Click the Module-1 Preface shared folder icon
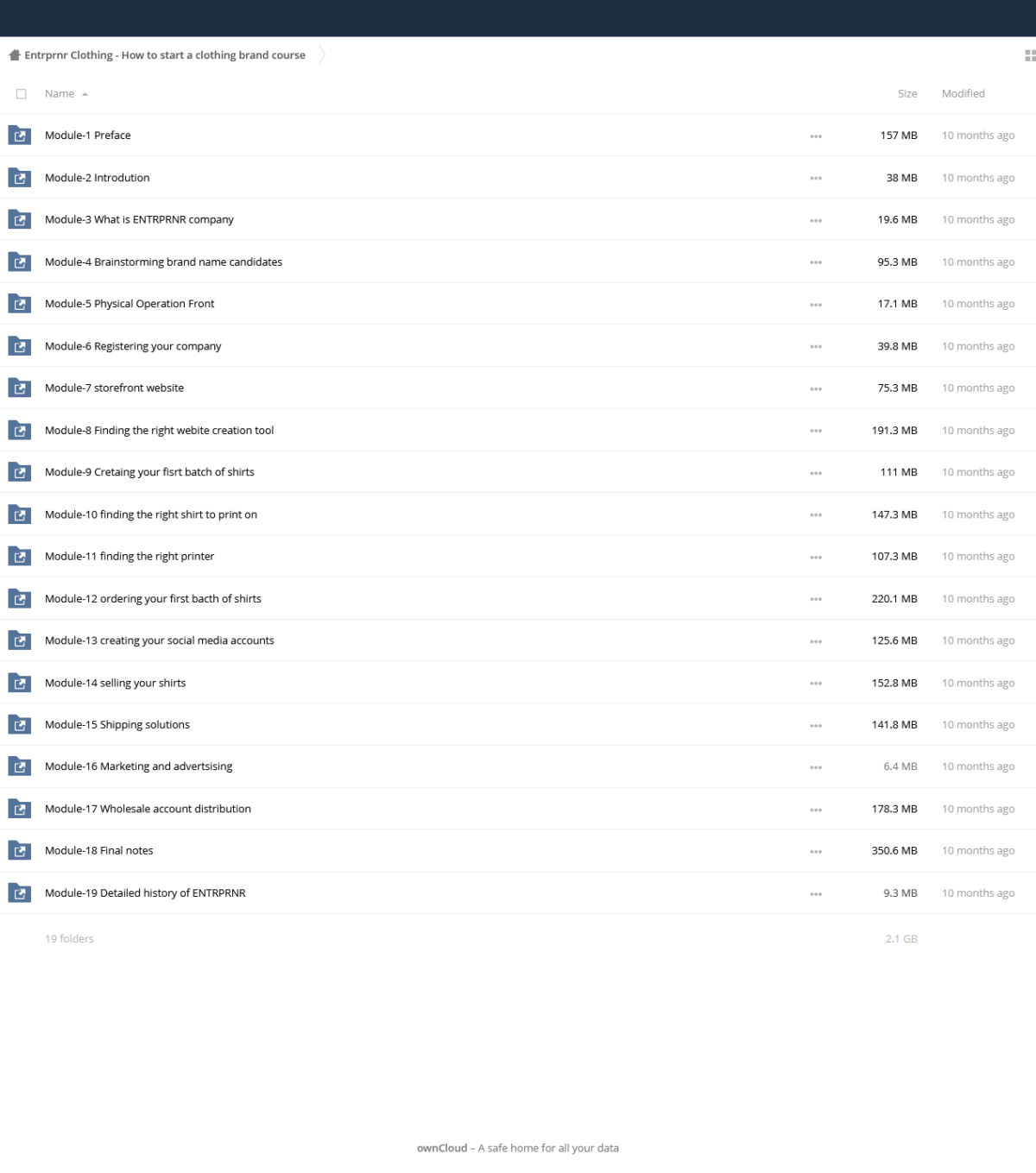1036x1173 pixels. coord(19,136)
